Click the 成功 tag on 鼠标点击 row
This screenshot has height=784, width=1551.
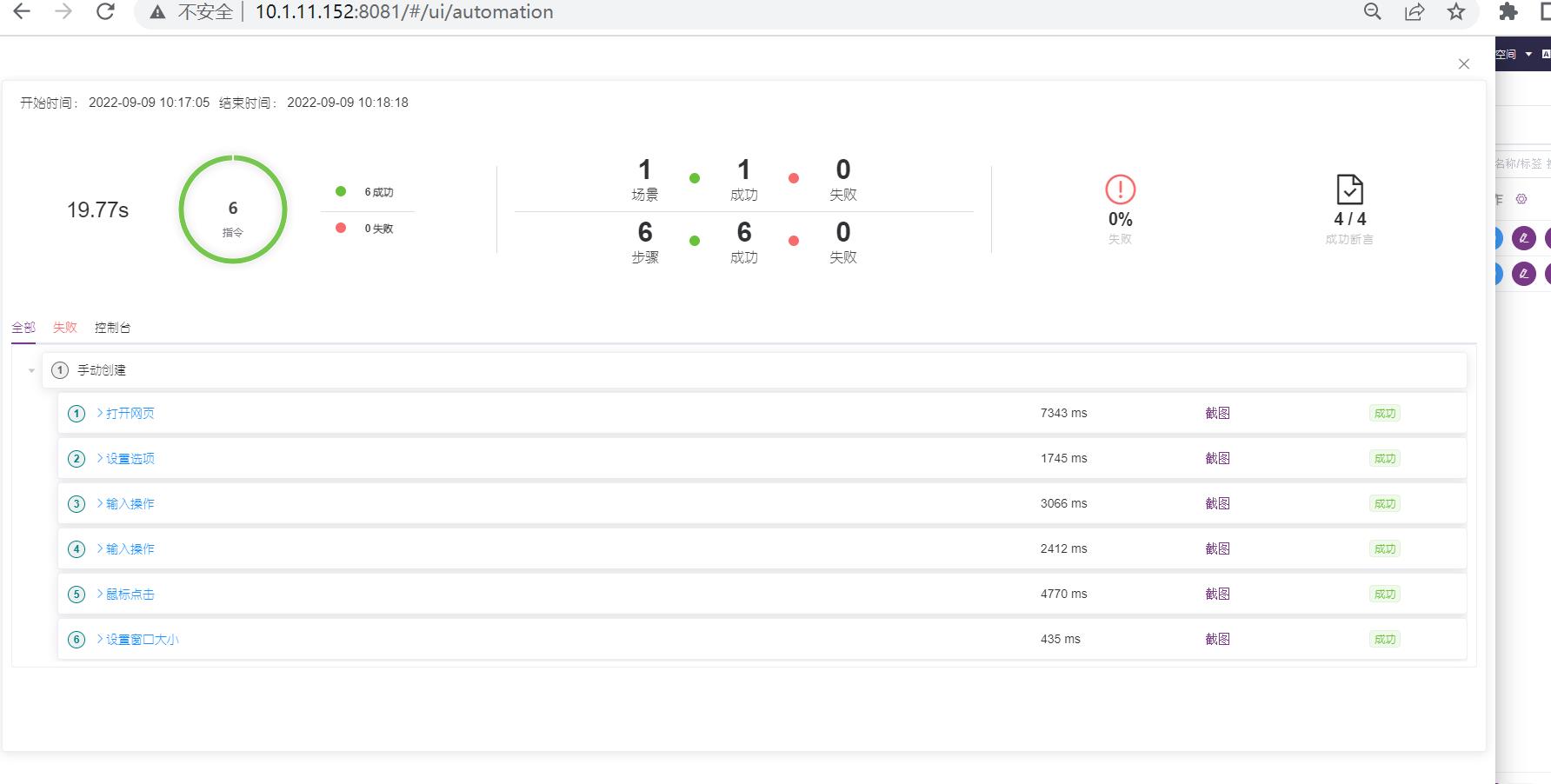click(x=1385, y=595)
